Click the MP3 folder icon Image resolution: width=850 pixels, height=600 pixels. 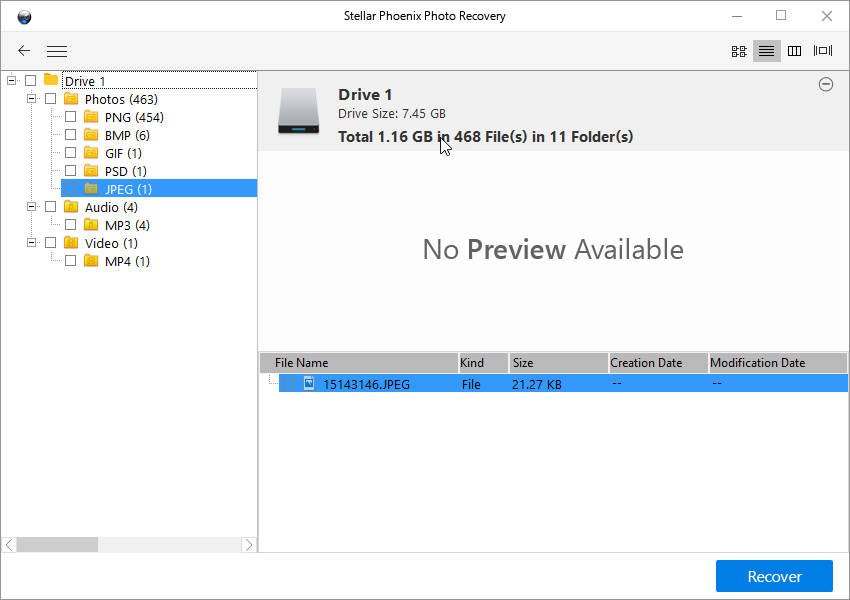tap(91, 224)
